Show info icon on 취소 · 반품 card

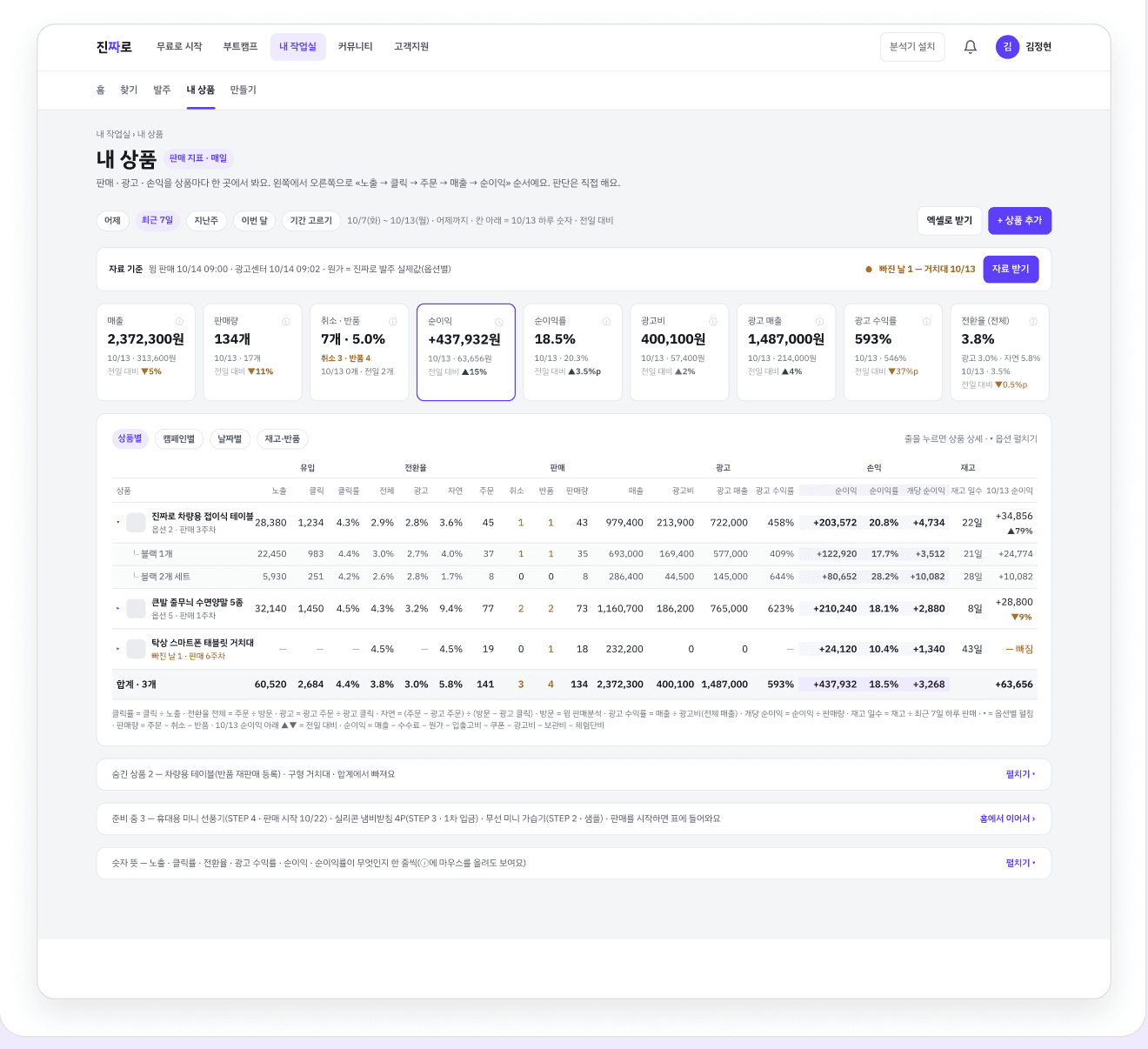tap(393, 321)
